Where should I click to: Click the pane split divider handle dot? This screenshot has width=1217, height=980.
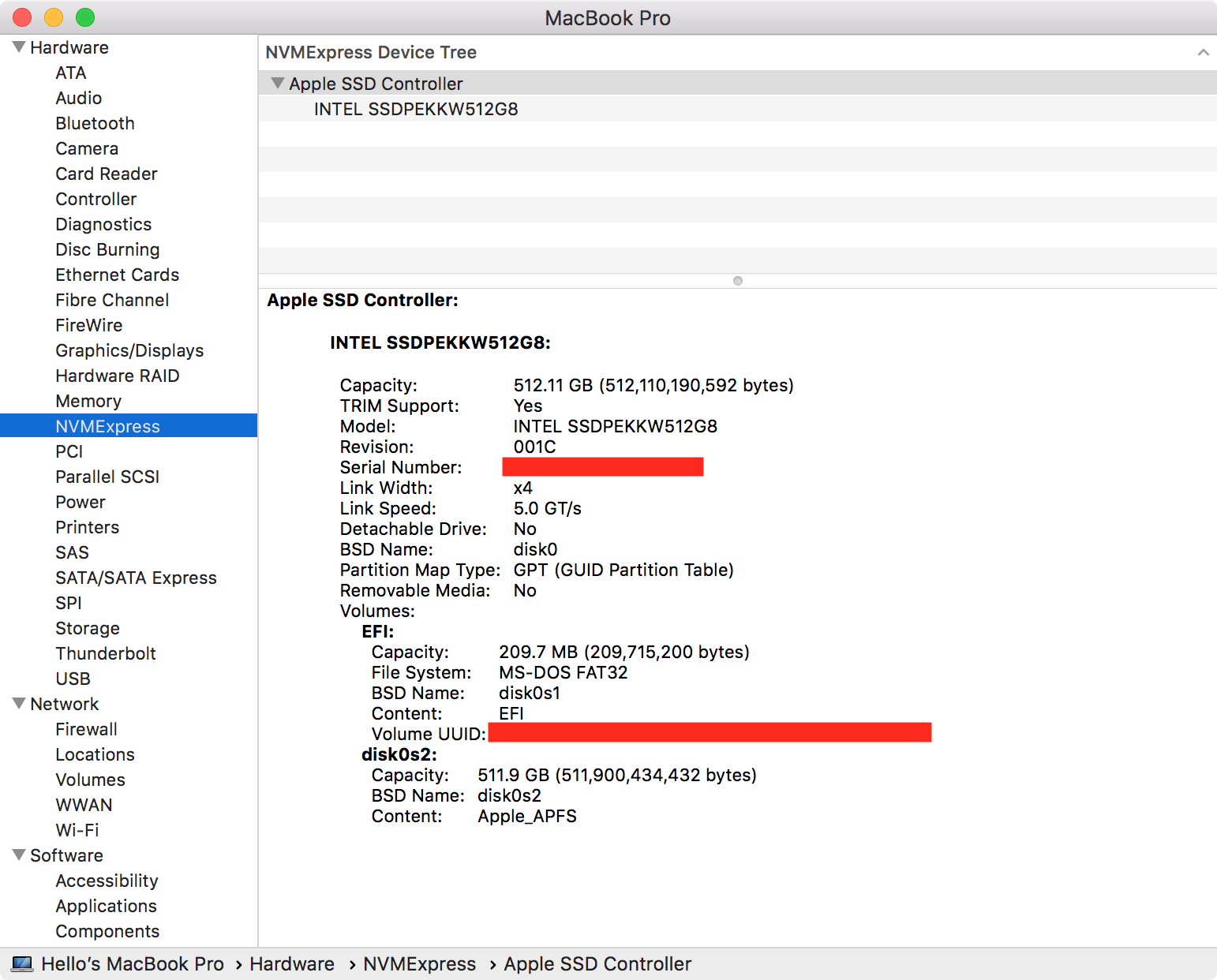[x=738, y=281]
